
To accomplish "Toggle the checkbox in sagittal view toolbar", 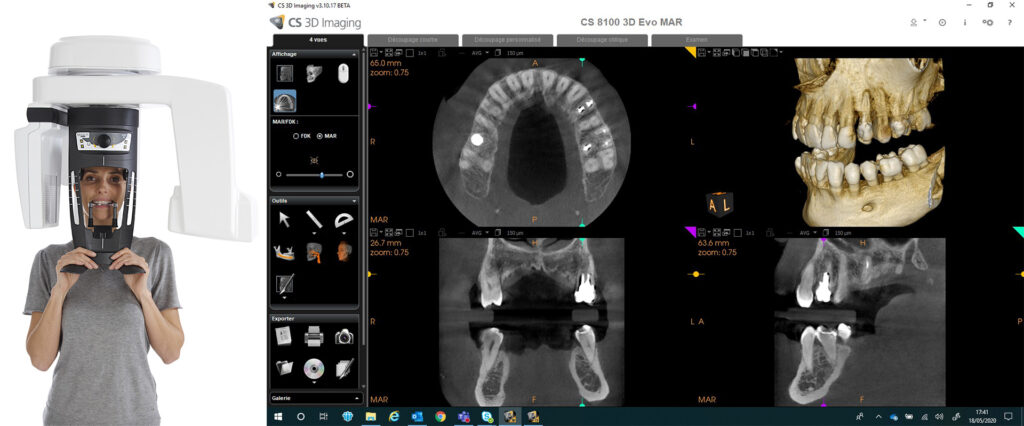I will (737, 233).
